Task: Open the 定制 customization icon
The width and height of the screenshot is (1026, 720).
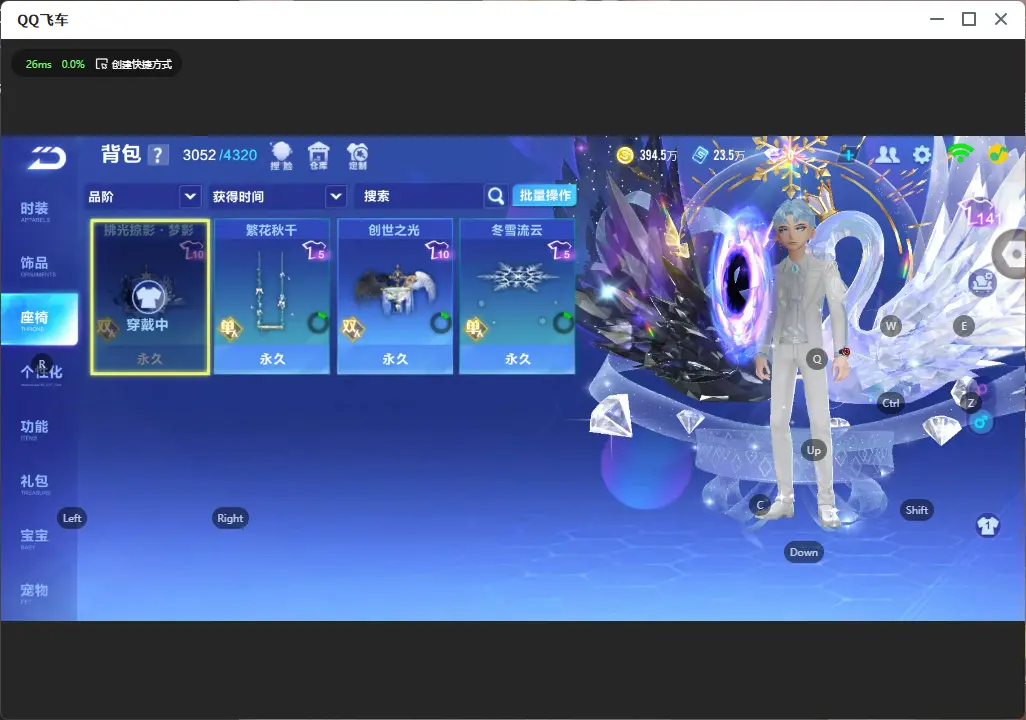Action: point(357,156)
